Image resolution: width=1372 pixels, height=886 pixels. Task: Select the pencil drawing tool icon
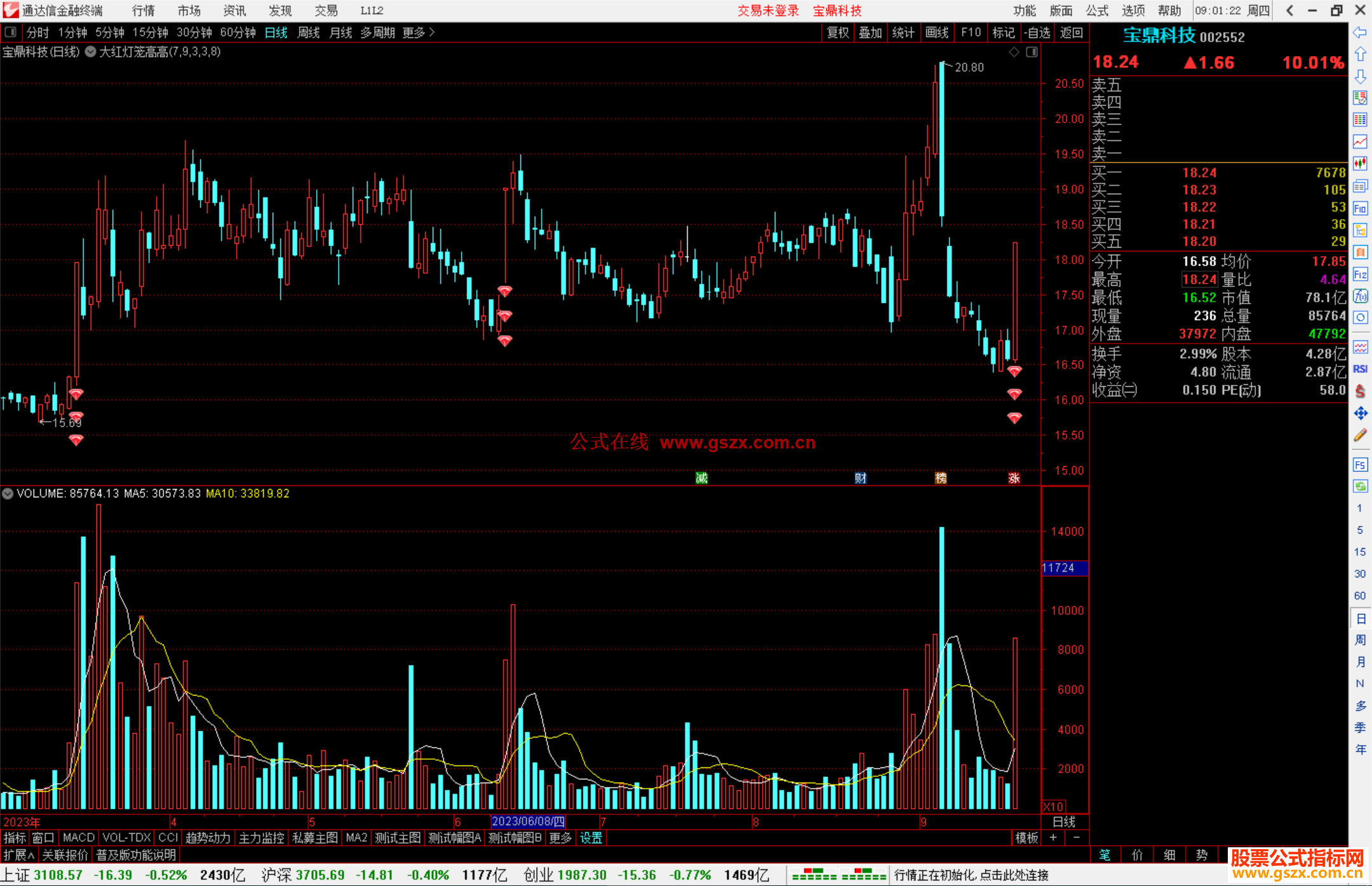[x=1360, y=435]
